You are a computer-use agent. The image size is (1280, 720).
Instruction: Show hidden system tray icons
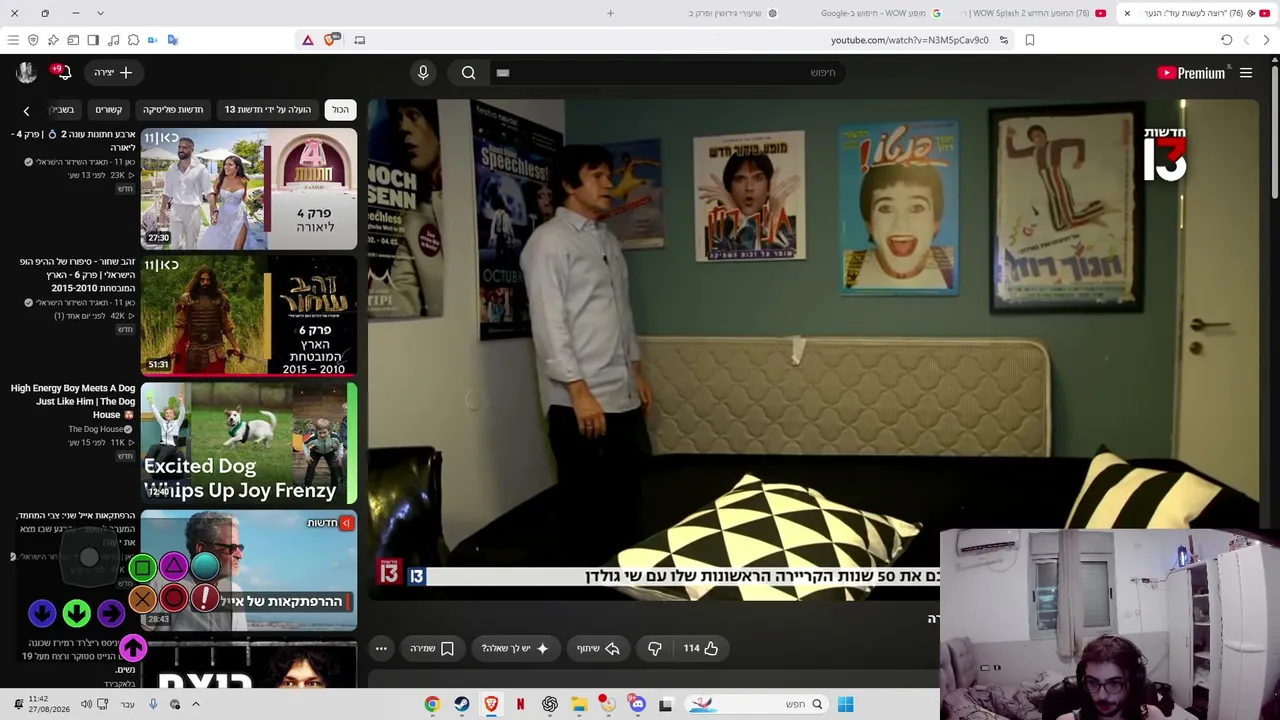click(196, 704)
